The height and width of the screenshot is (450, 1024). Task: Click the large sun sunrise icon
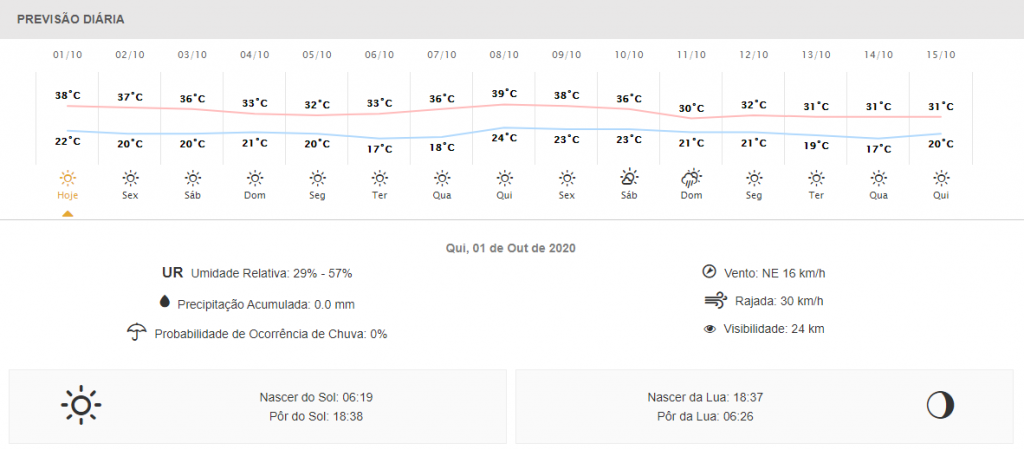pyautogui.click(x=81, y=404)
